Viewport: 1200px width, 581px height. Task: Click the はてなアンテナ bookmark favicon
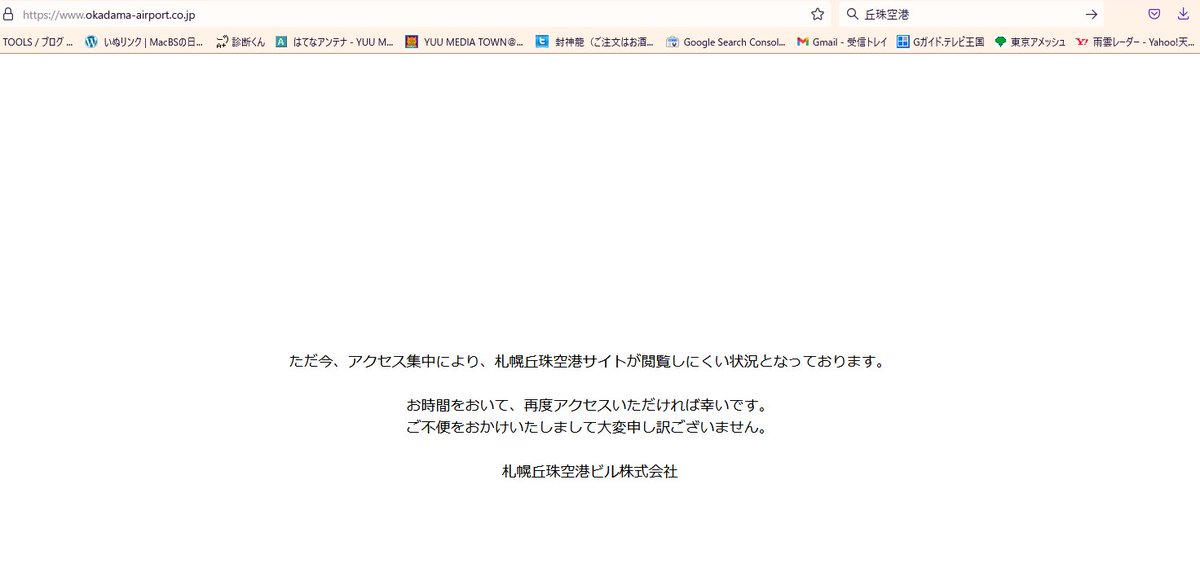pyautogui.click(x=282, y=42)
